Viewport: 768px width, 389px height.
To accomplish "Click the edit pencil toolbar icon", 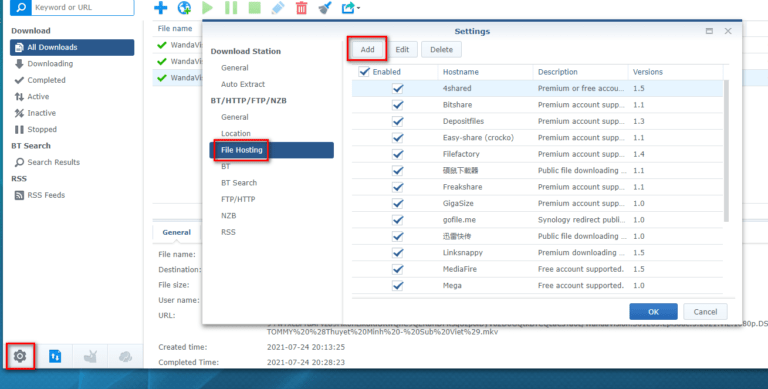I will tap(278, 7).
